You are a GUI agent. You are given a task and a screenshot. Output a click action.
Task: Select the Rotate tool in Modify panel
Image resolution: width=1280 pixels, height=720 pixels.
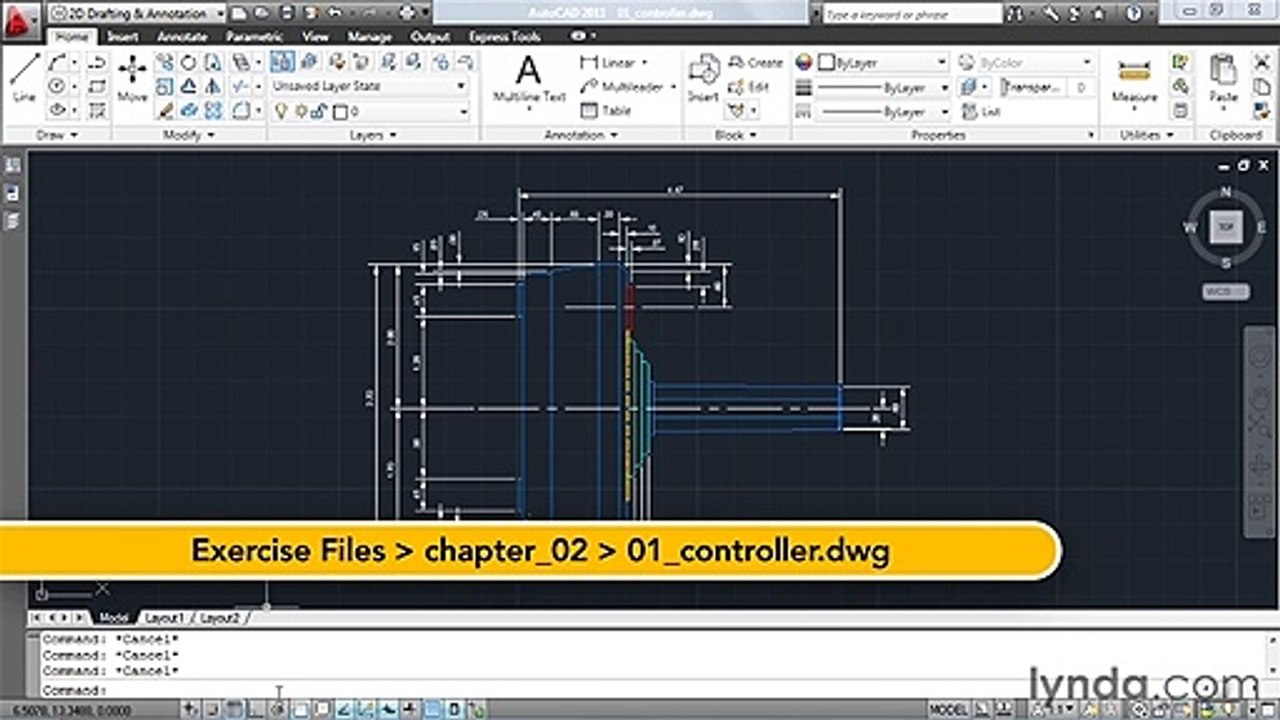coord(188,63)
